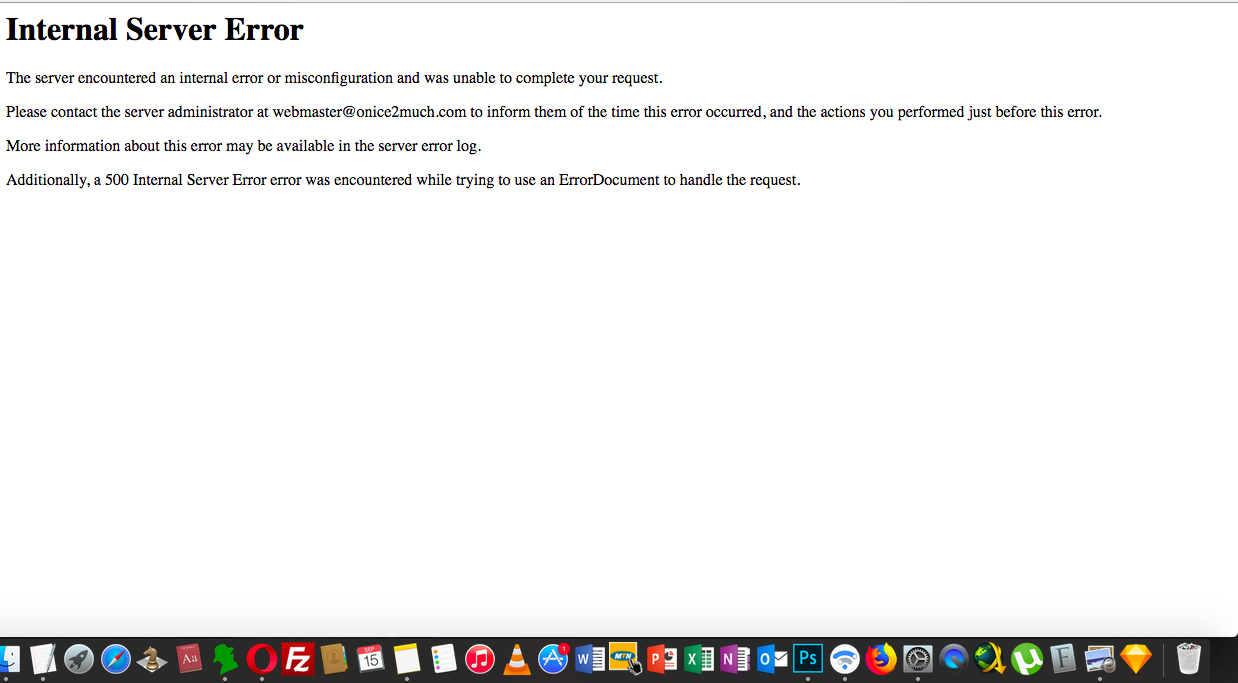Launch Microsoft Word
The image size is (1238, 683).
(x=590, y=659)
